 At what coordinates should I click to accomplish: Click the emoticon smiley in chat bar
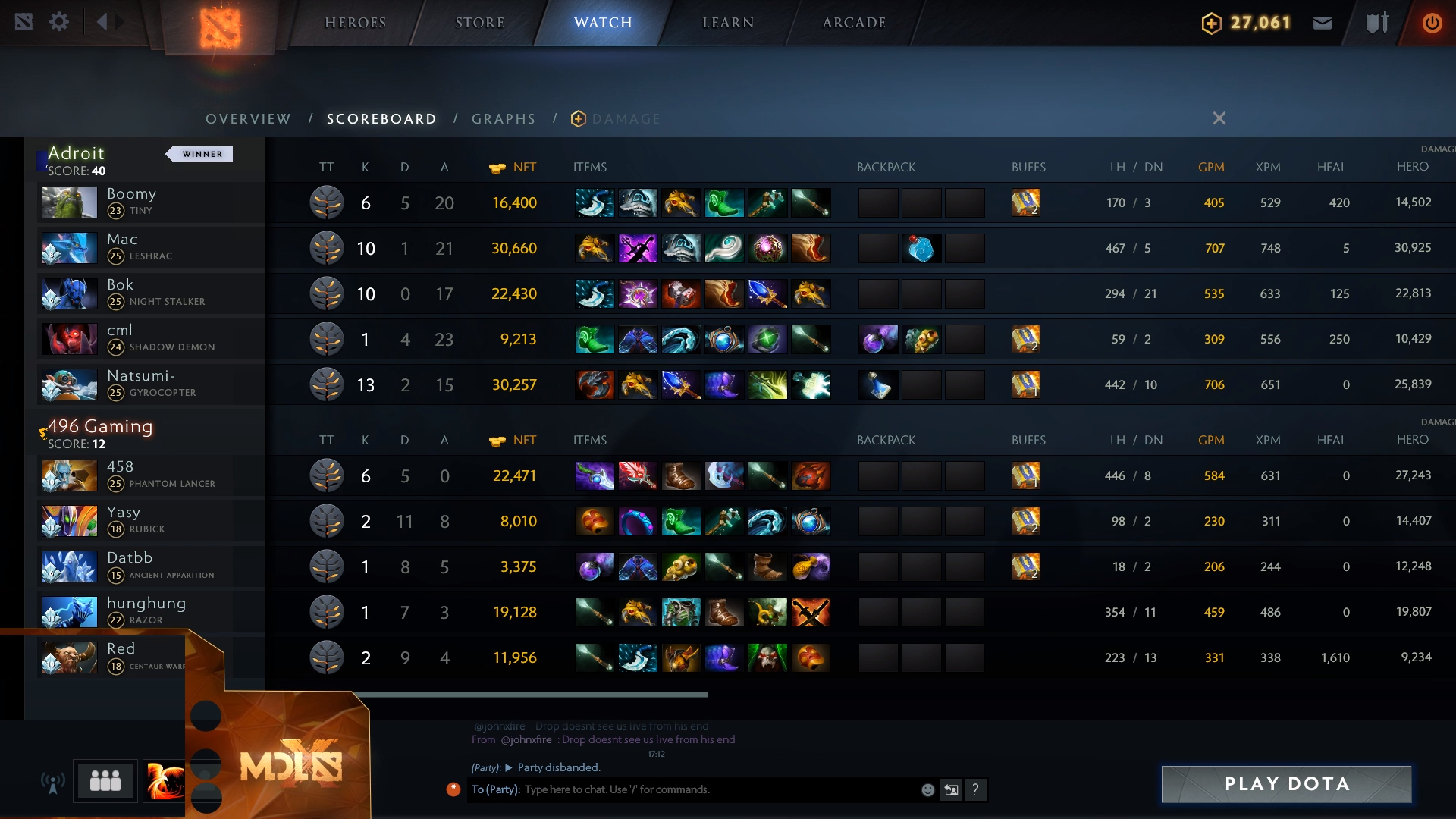pos(927,790)
